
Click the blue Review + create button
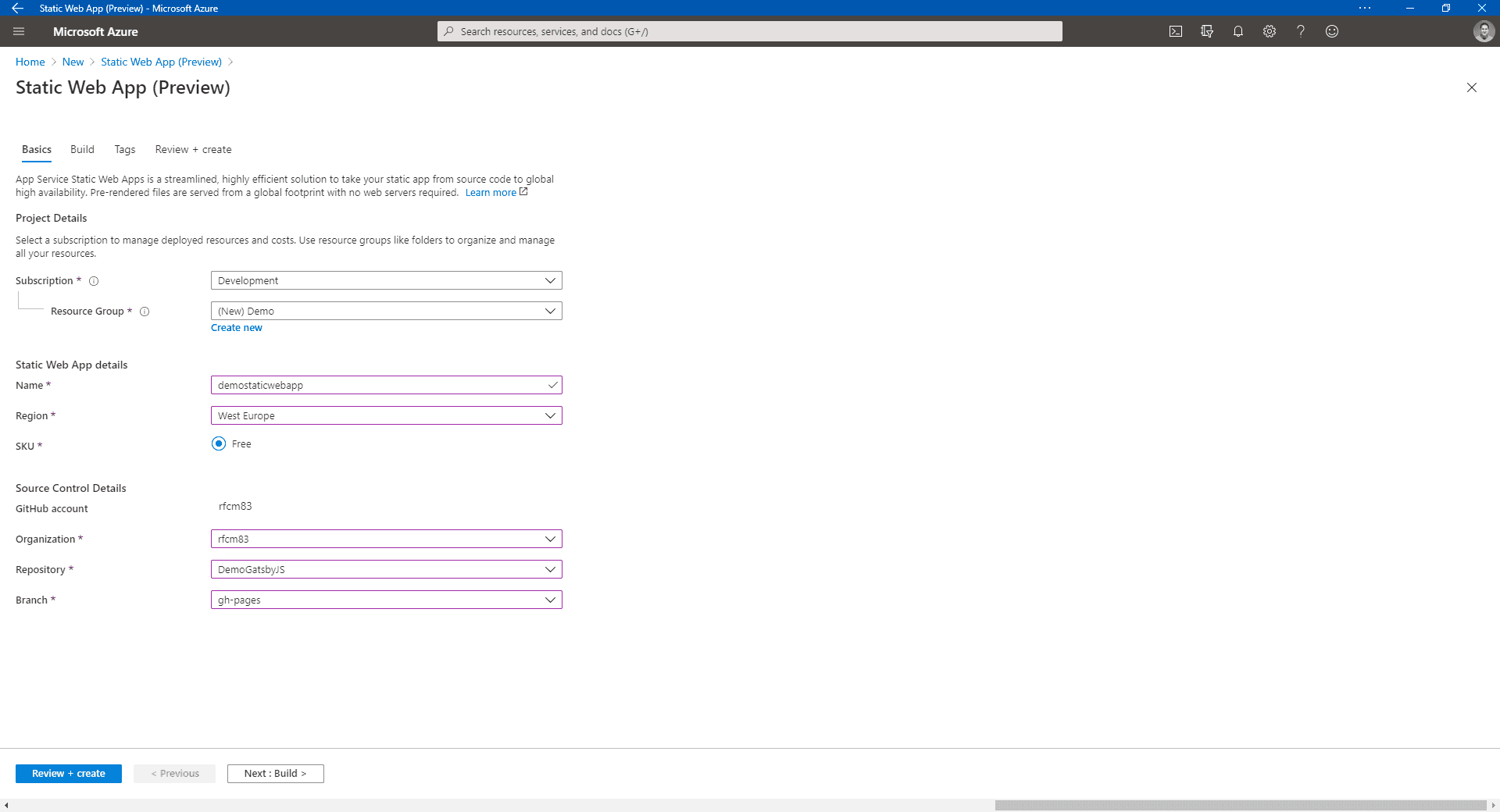[69, 774]
